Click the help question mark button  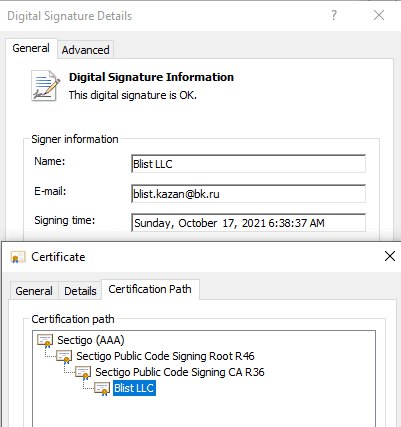[x=334, y=15]
